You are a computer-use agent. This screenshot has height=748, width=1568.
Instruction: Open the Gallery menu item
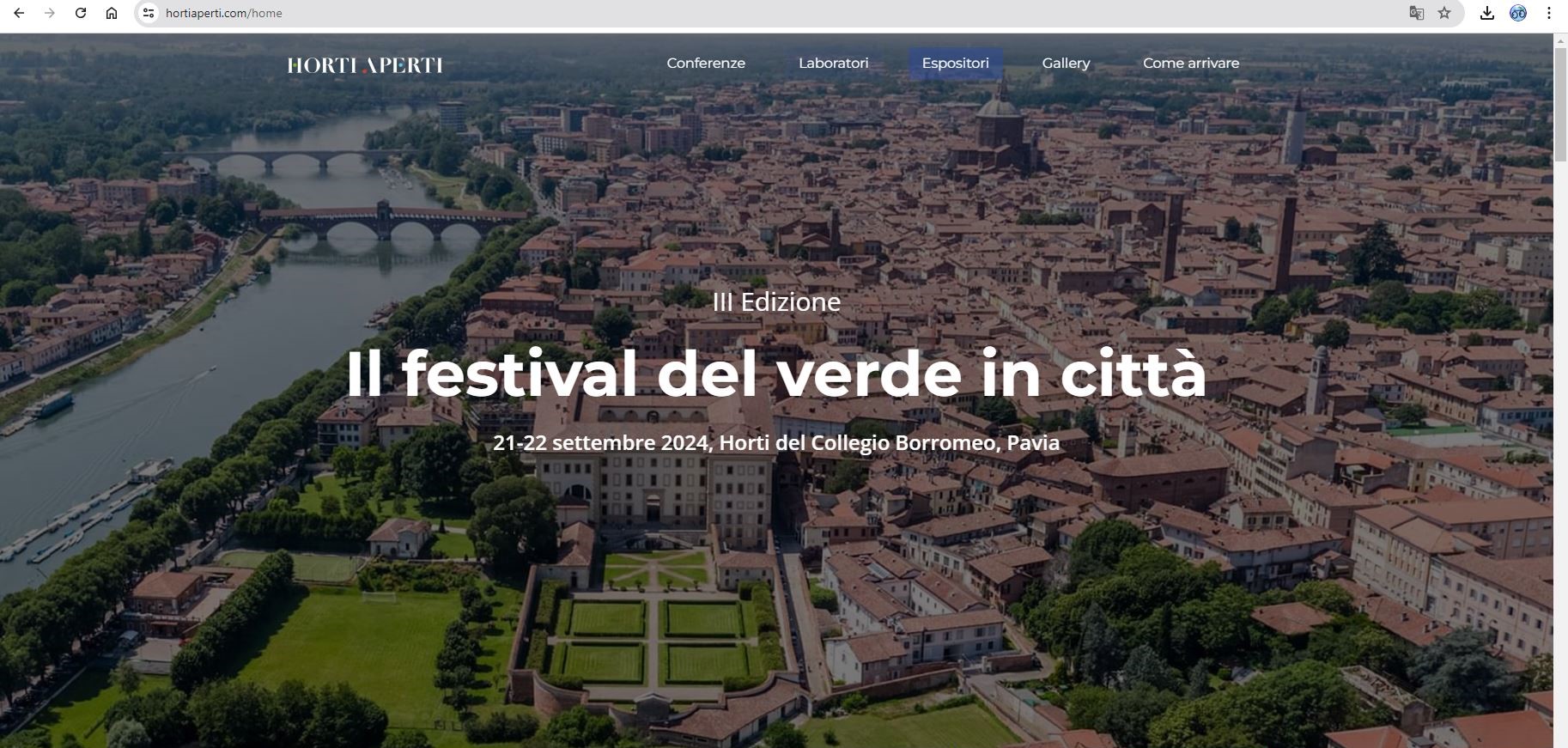[1066, 63]
